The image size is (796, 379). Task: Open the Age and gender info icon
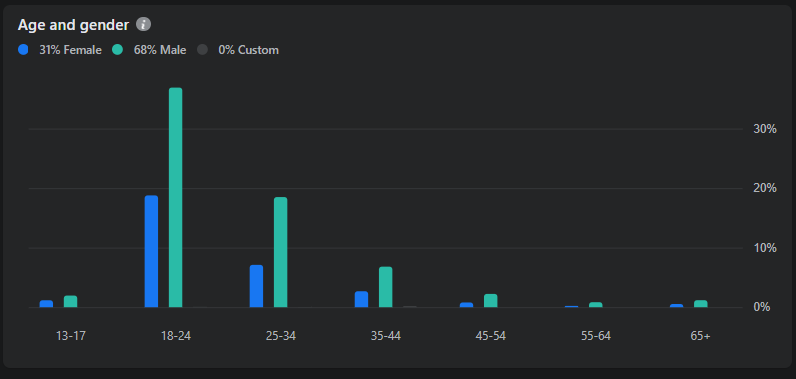pos(144,24)
